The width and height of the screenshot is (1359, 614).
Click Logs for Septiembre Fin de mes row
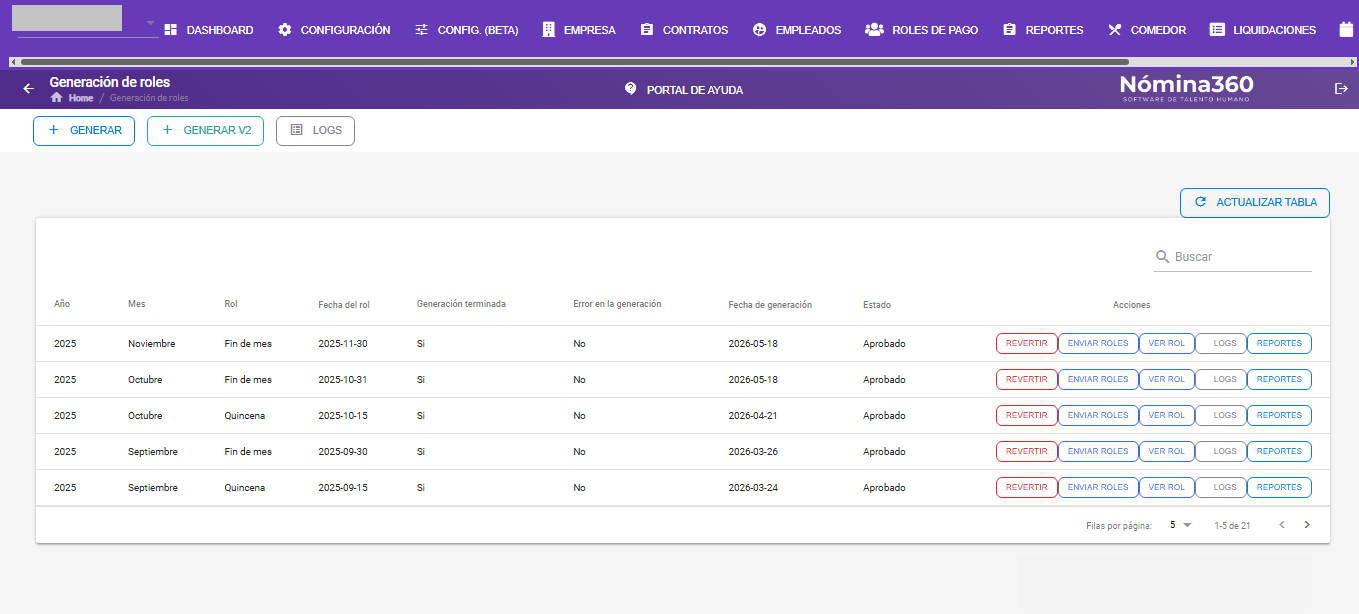tap(1221, 451)
